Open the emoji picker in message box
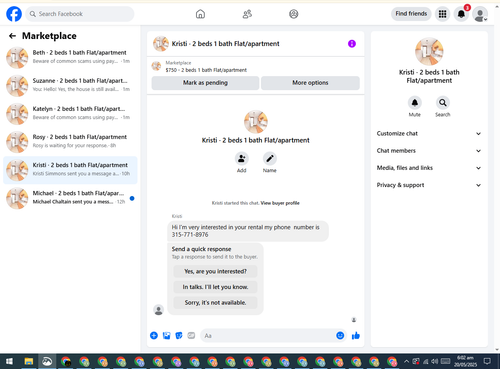500x369 pixels. click(x=340, y=335)
